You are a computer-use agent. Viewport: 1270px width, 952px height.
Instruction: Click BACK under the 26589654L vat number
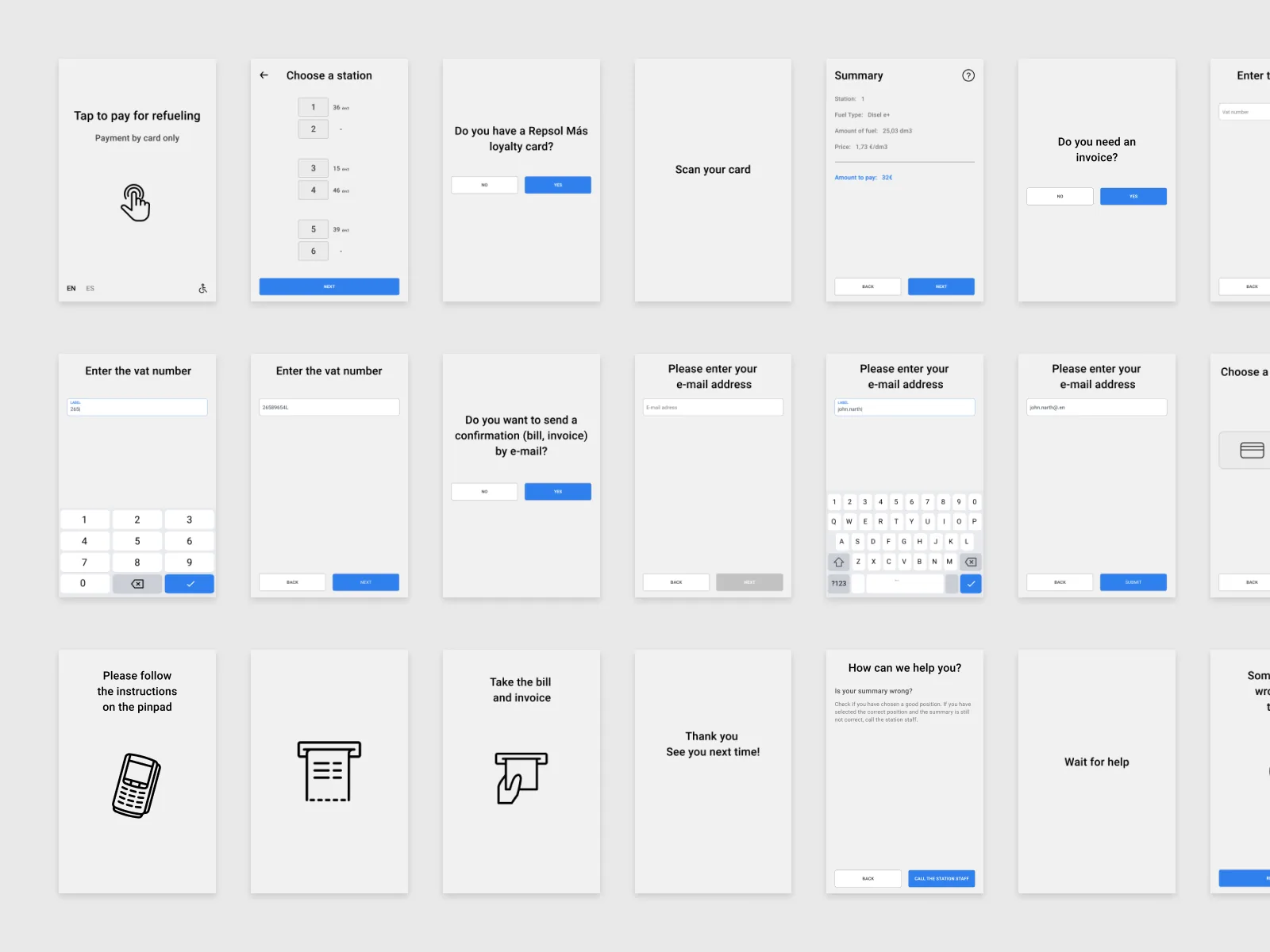click(293, 582)
